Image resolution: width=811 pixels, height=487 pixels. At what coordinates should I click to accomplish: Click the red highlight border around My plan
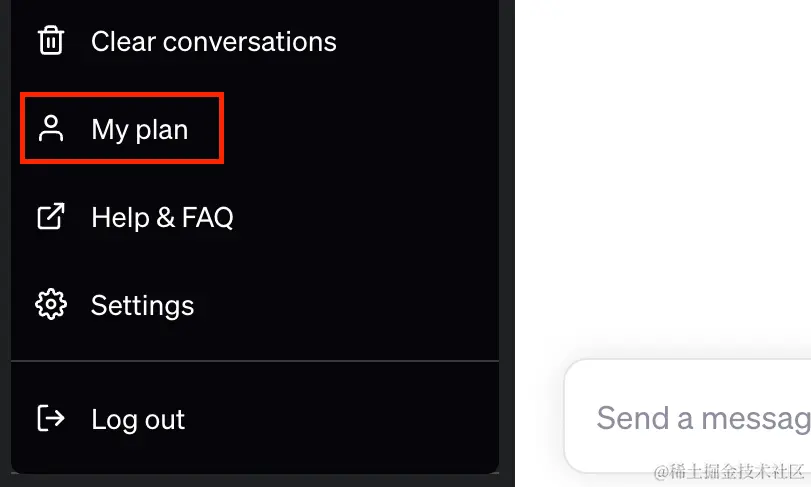click(122, 95)
